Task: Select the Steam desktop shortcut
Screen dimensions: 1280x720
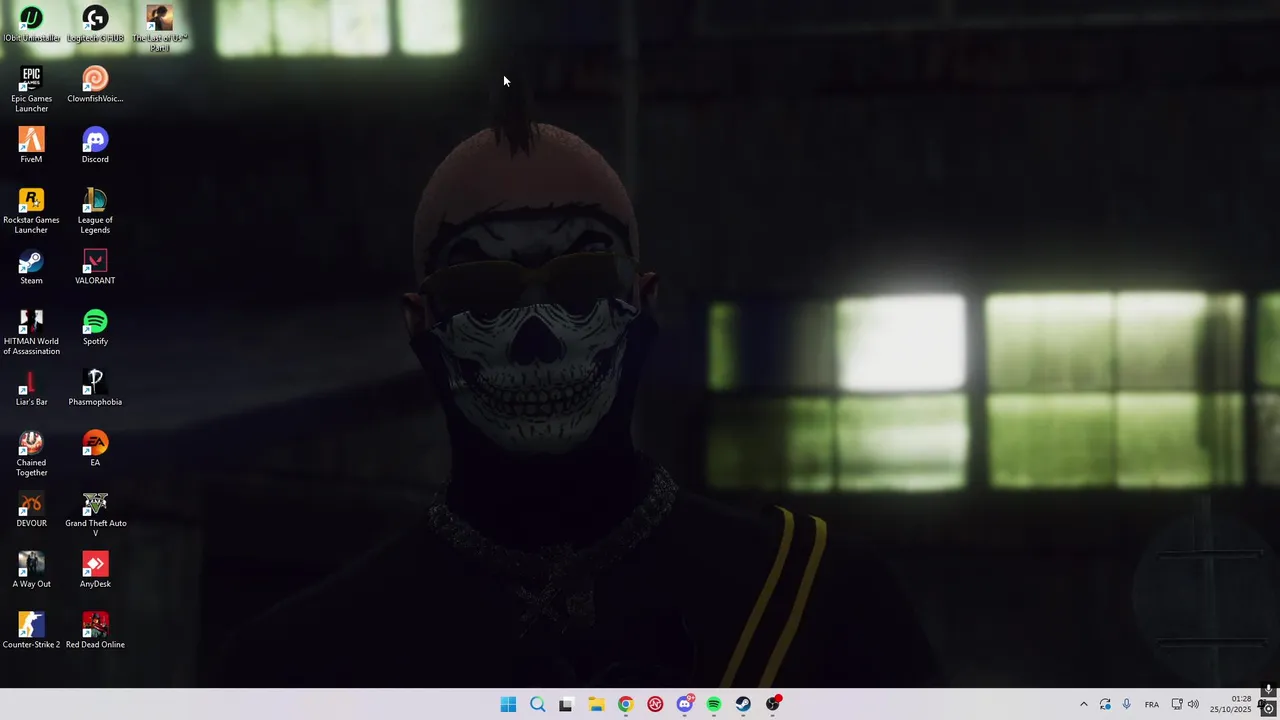Action: 31,267
